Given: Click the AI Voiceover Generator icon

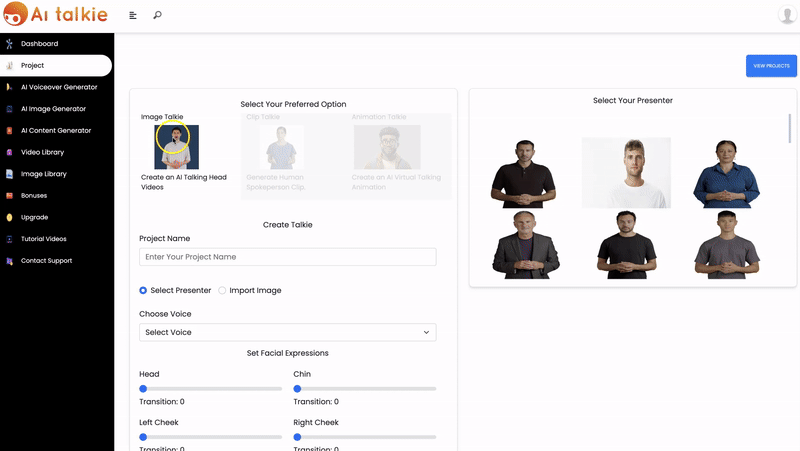Looking at the screenshot, I should coord(9,87).
